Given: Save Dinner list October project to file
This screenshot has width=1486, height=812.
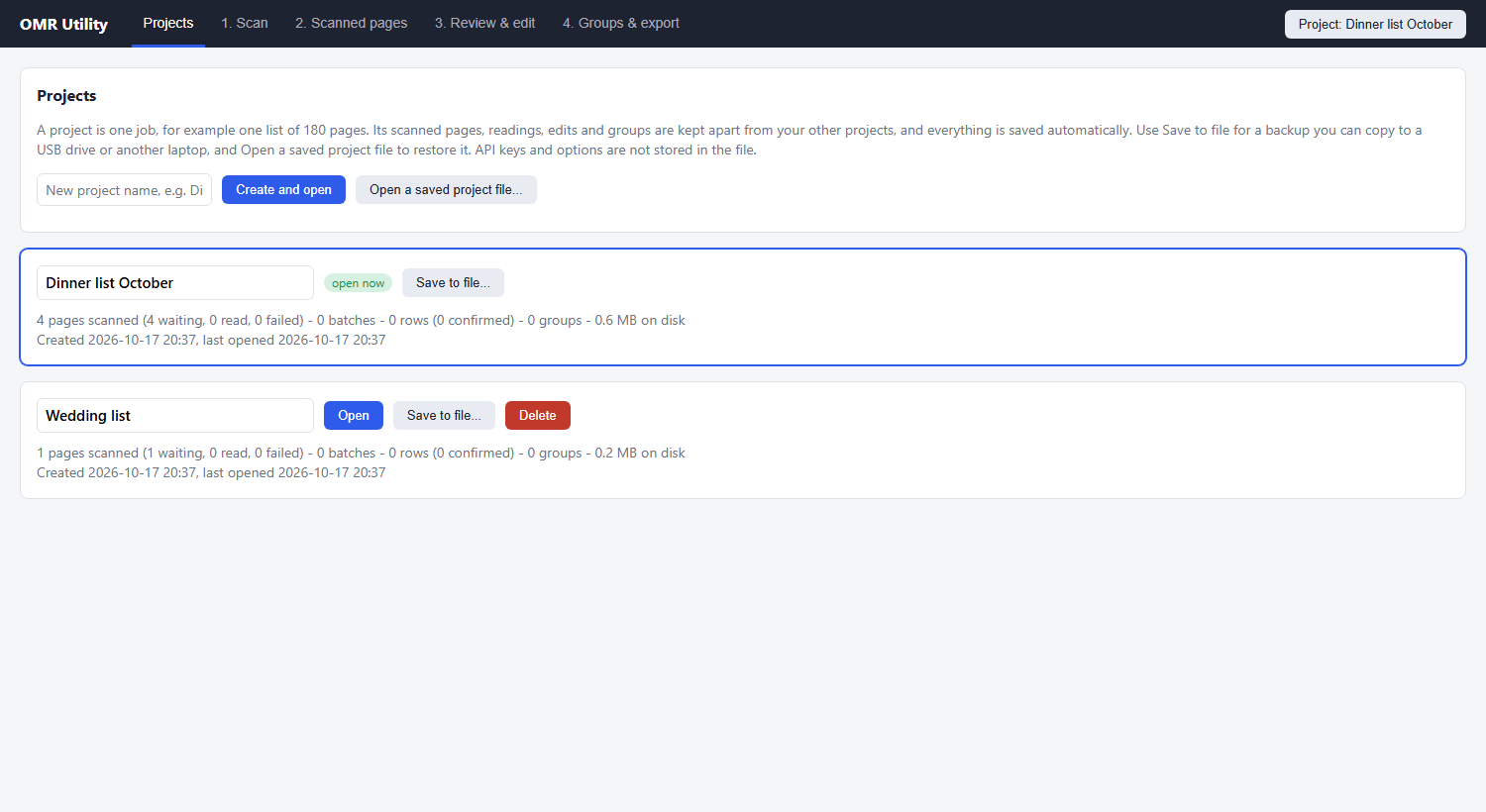Looking at the screenshot, I should (453, 283).
